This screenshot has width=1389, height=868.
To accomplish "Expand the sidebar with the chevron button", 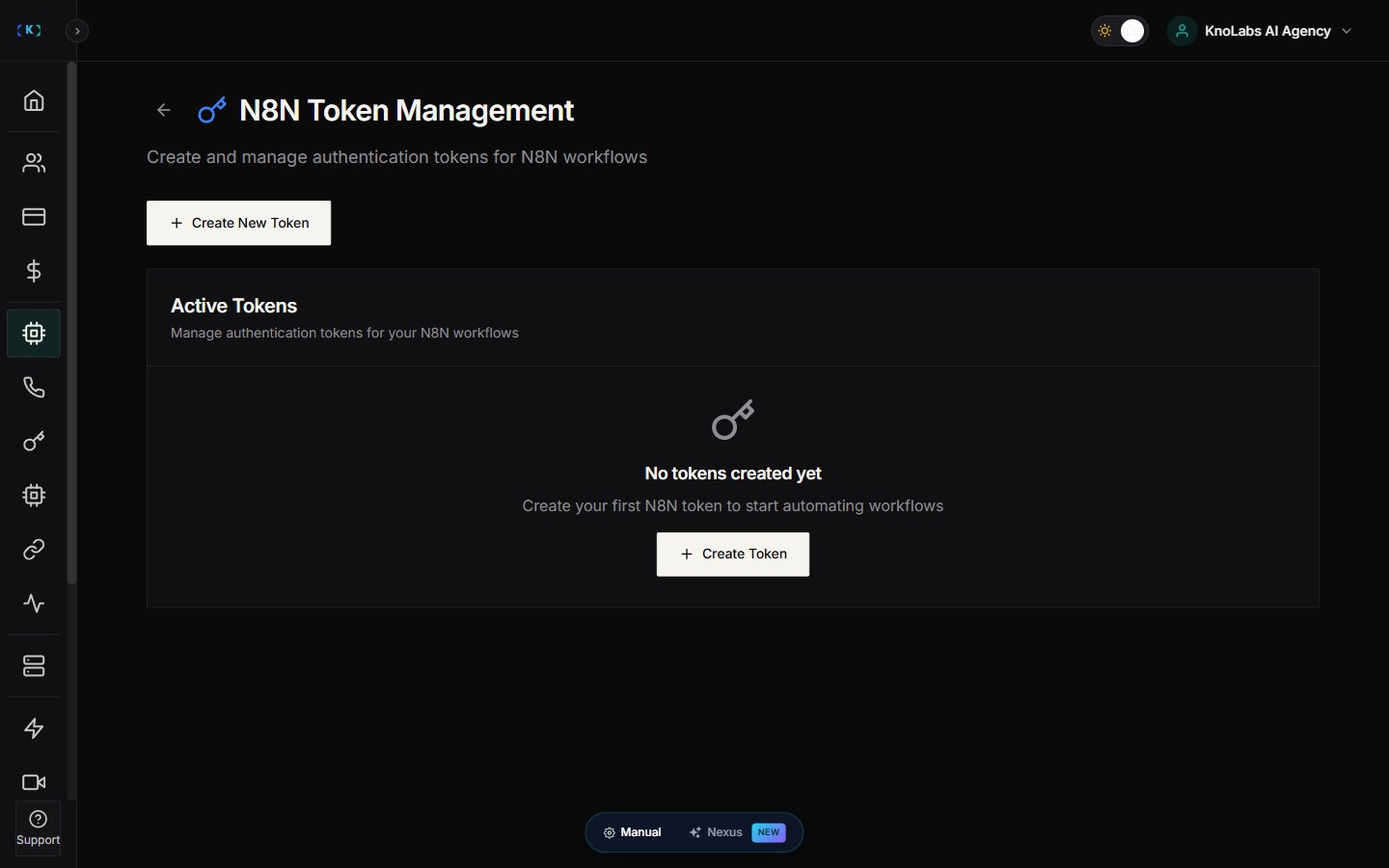I will click(77, 31).
